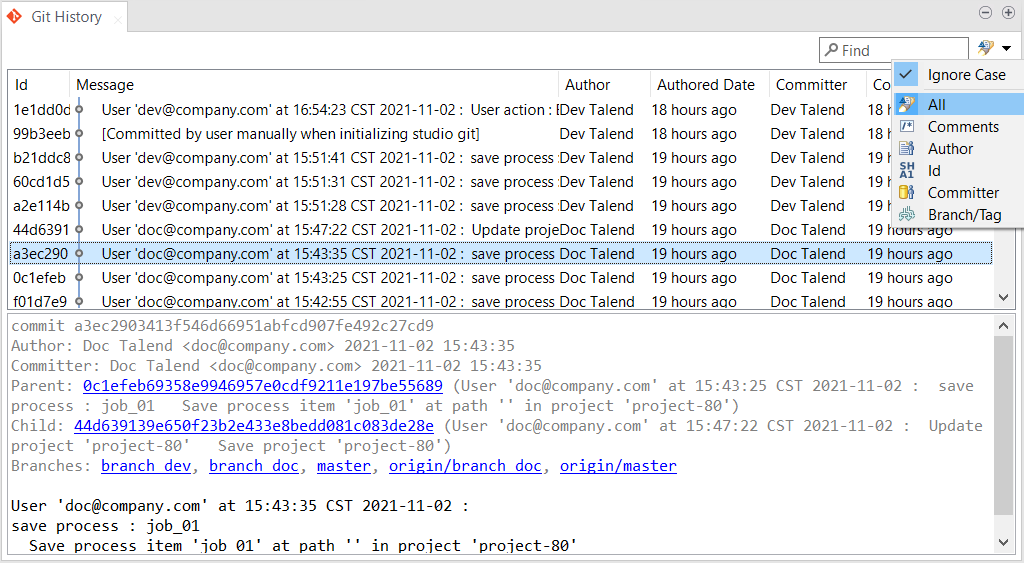
Task: Choose the Committer menu entry
Action: click(x=963, y=192)
